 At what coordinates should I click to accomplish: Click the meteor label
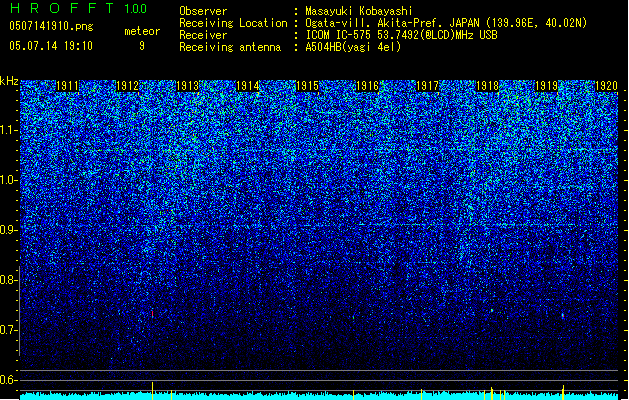tap(142, 31)
